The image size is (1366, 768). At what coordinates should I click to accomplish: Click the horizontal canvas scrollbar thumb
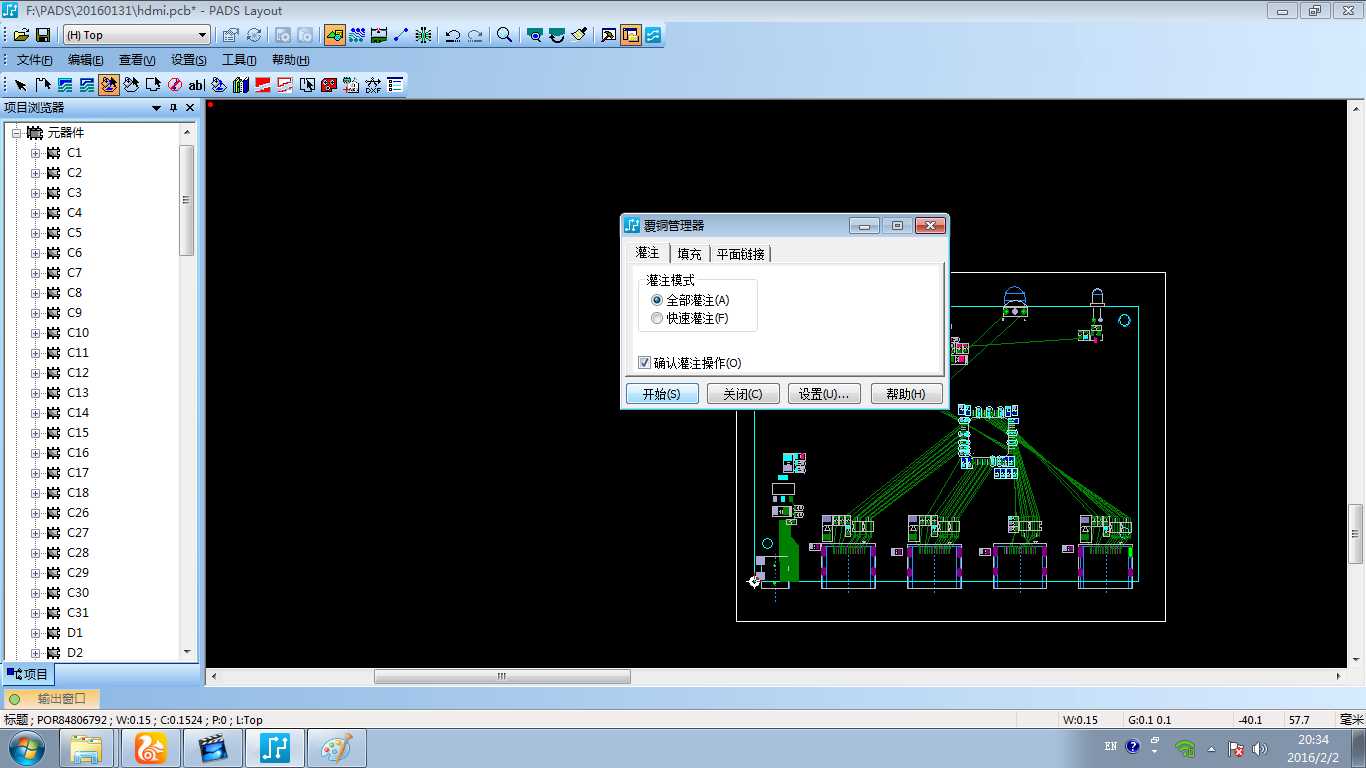[502, 677]
